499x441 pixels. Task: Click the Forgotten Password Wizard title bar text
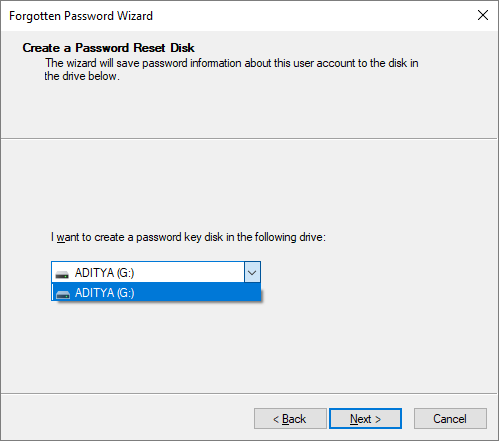click(x=81, y=16)
